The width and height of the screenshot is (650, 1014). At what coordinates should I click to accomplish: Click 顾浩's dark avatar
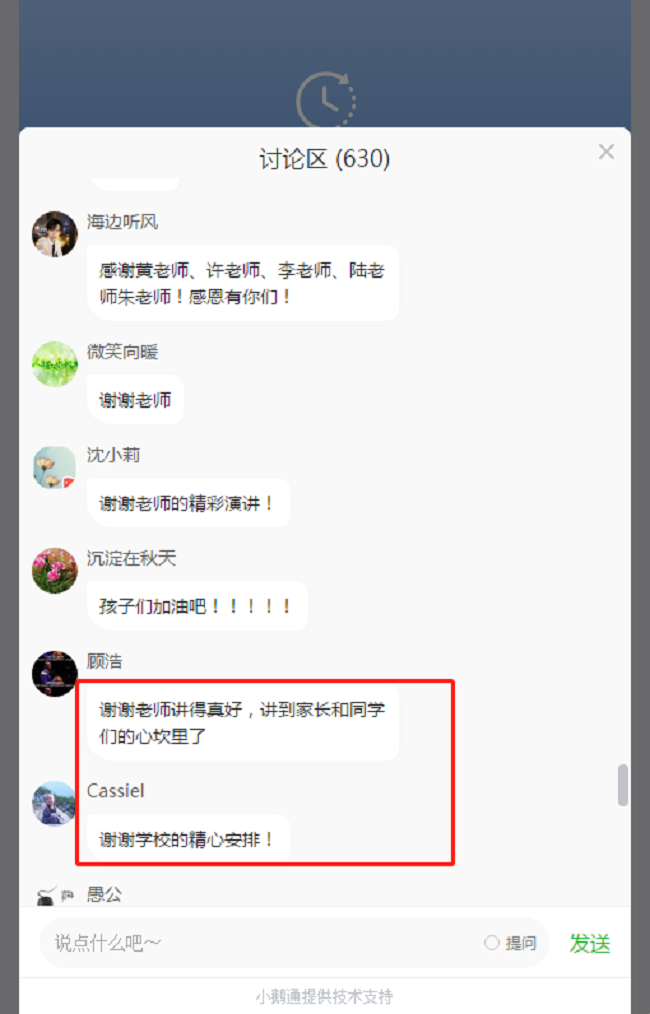pos(55,673)
